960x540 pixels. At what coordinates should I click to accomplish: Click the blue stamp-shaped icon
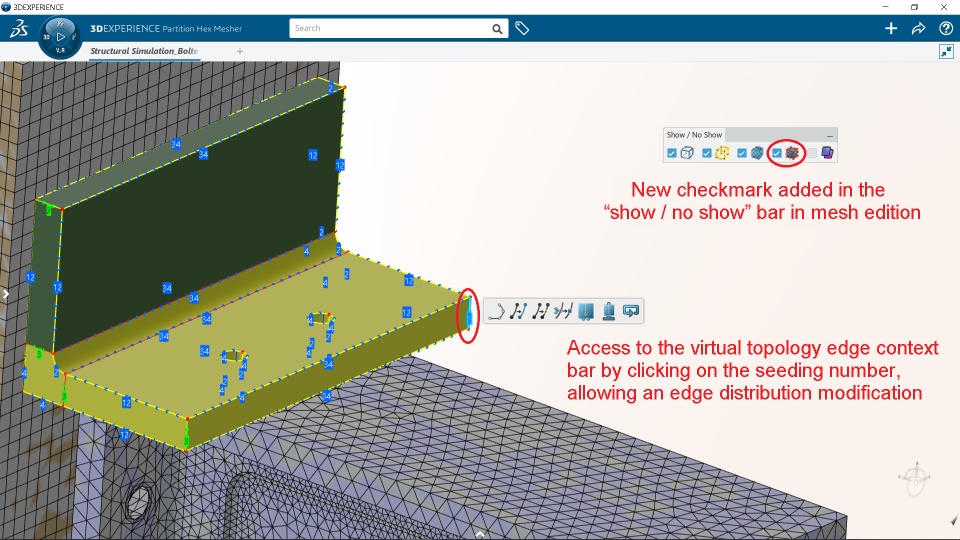coord(609,312)
